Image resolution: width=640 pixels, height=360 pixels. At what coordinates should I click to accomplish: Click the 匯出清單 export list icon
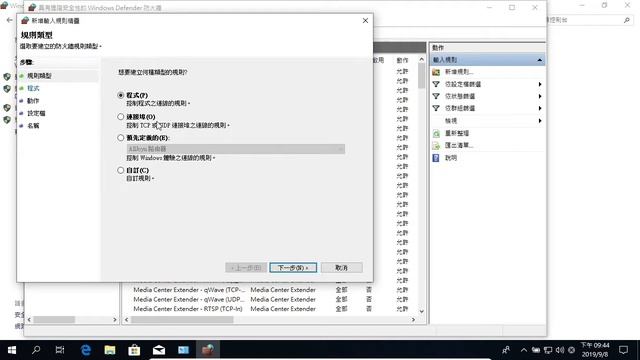[436, 146]
